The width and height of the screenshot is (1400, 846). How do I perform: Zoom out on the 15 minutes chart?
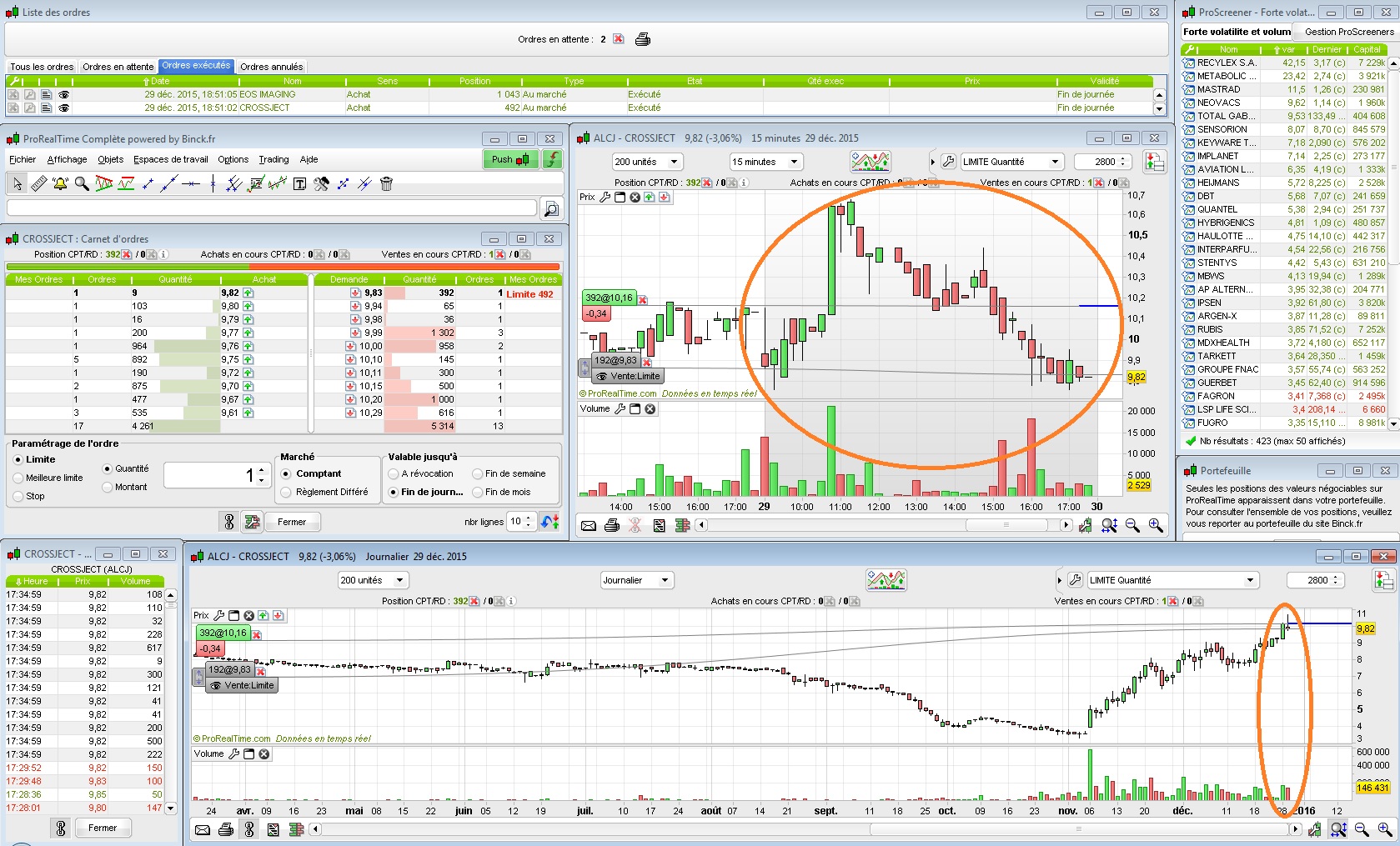pos(1132,525)
